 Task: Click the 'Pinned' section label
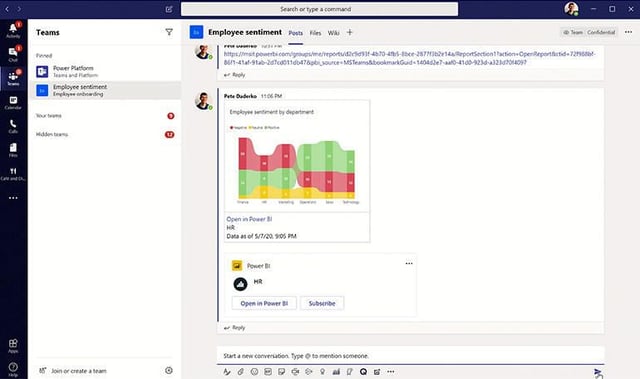point(44,55)
